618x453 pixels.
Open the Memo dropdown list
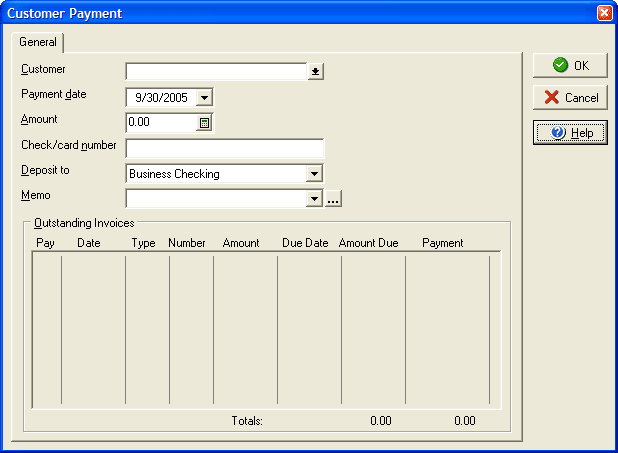click(314, 199)
